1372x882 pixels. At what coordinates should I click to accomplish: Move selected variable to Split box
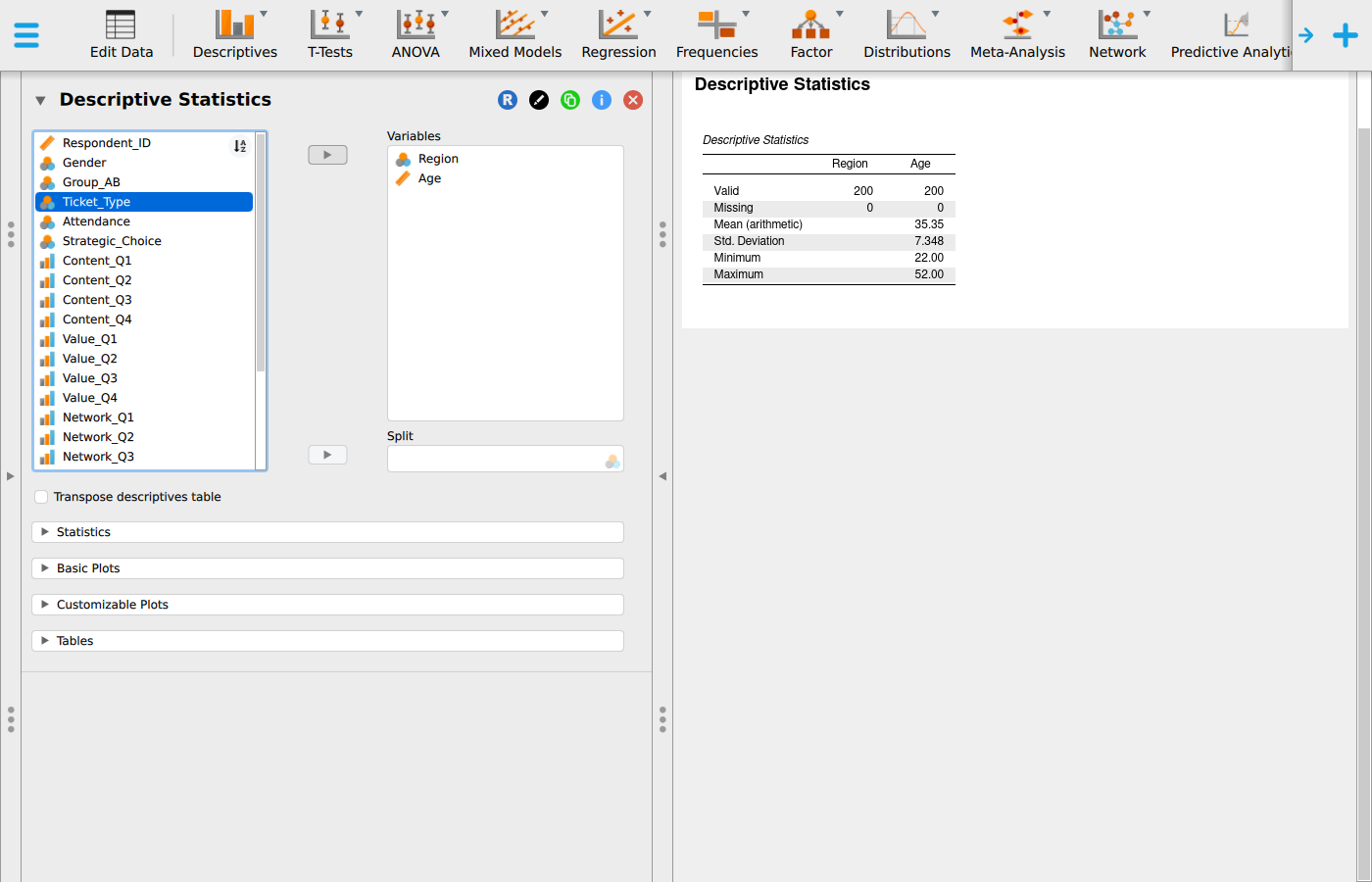pyautogui.click(x=327, y=455)
